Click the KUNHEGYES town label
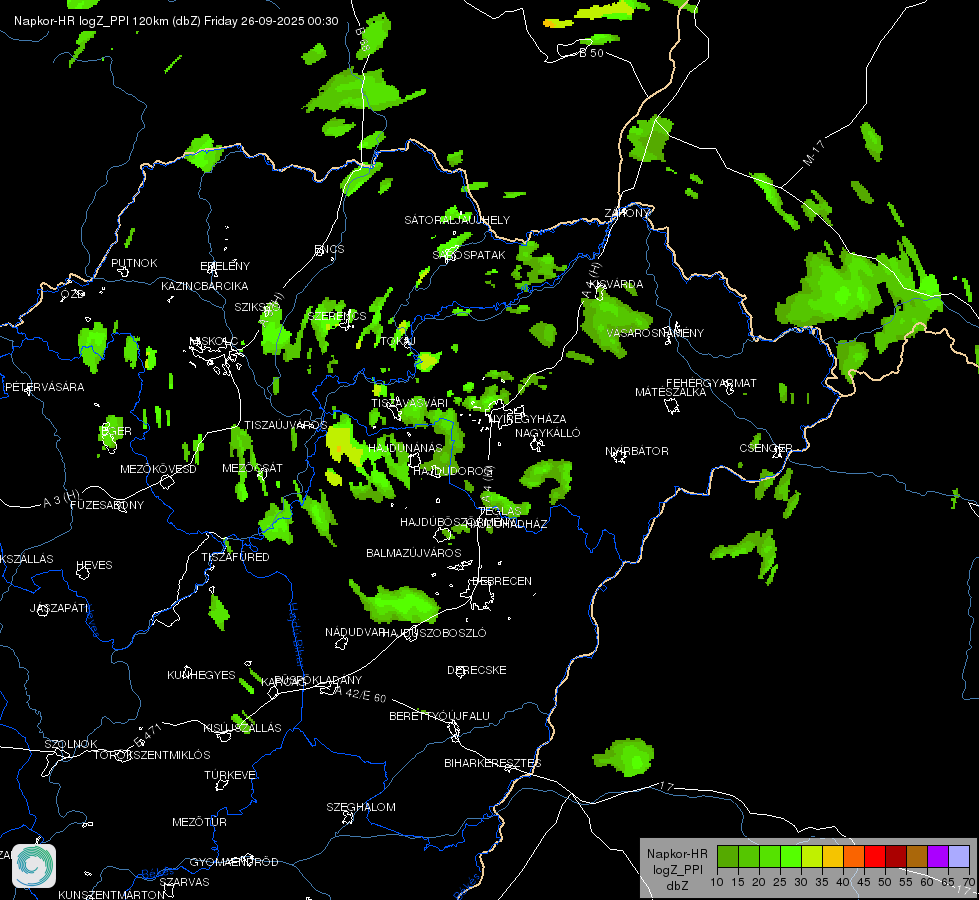The height and width of the screenshot is (900, 979). click(x=201, y=675)
